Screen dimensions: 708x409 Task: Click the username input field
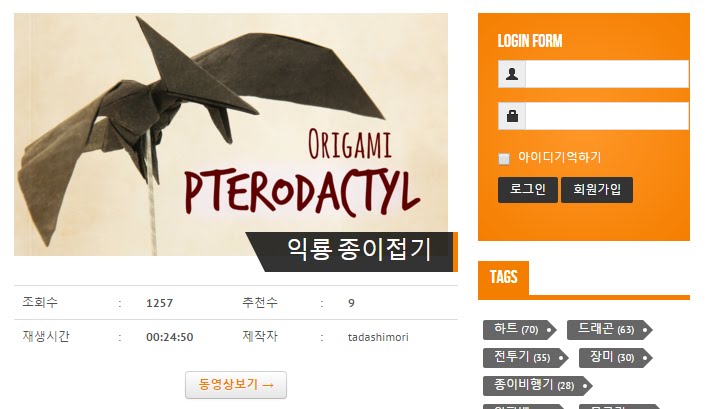[x=607, y=74]
